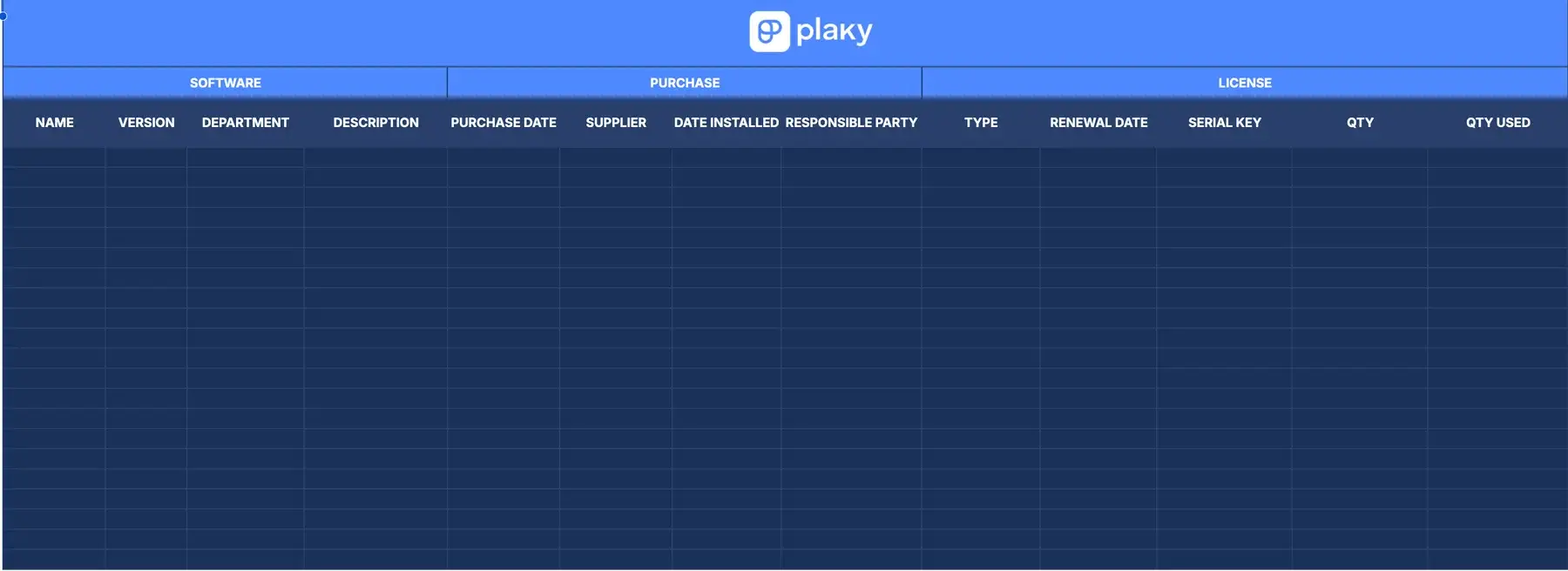
Task: Click the RESPONSIBLE PARTY column header
Action: tap(851, 123)
